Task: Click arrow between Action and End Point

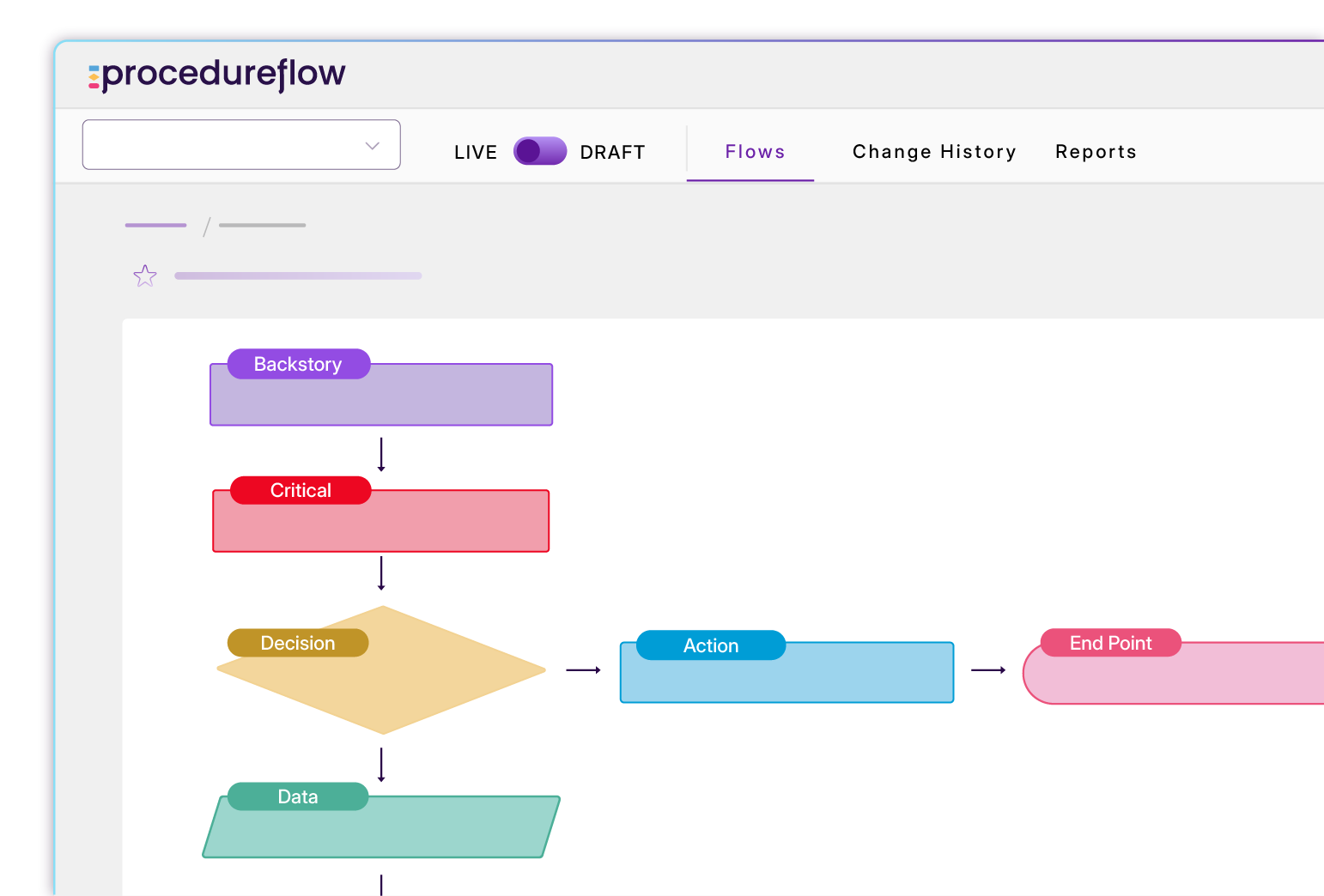Action: coord(988,670)
